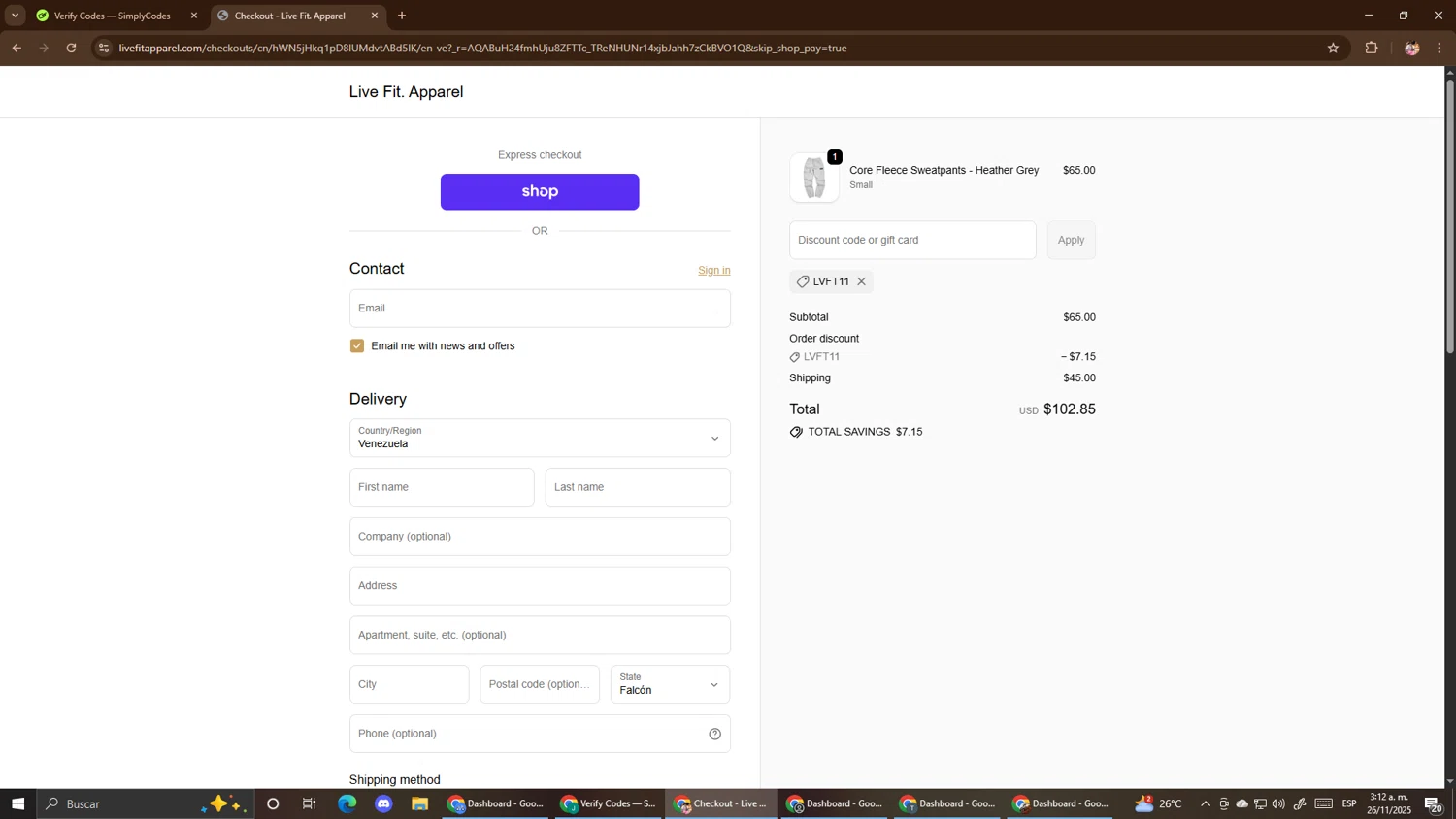Switch the ESP input language indicator
Viewport: 1456px width, 819px height.
1349,803
